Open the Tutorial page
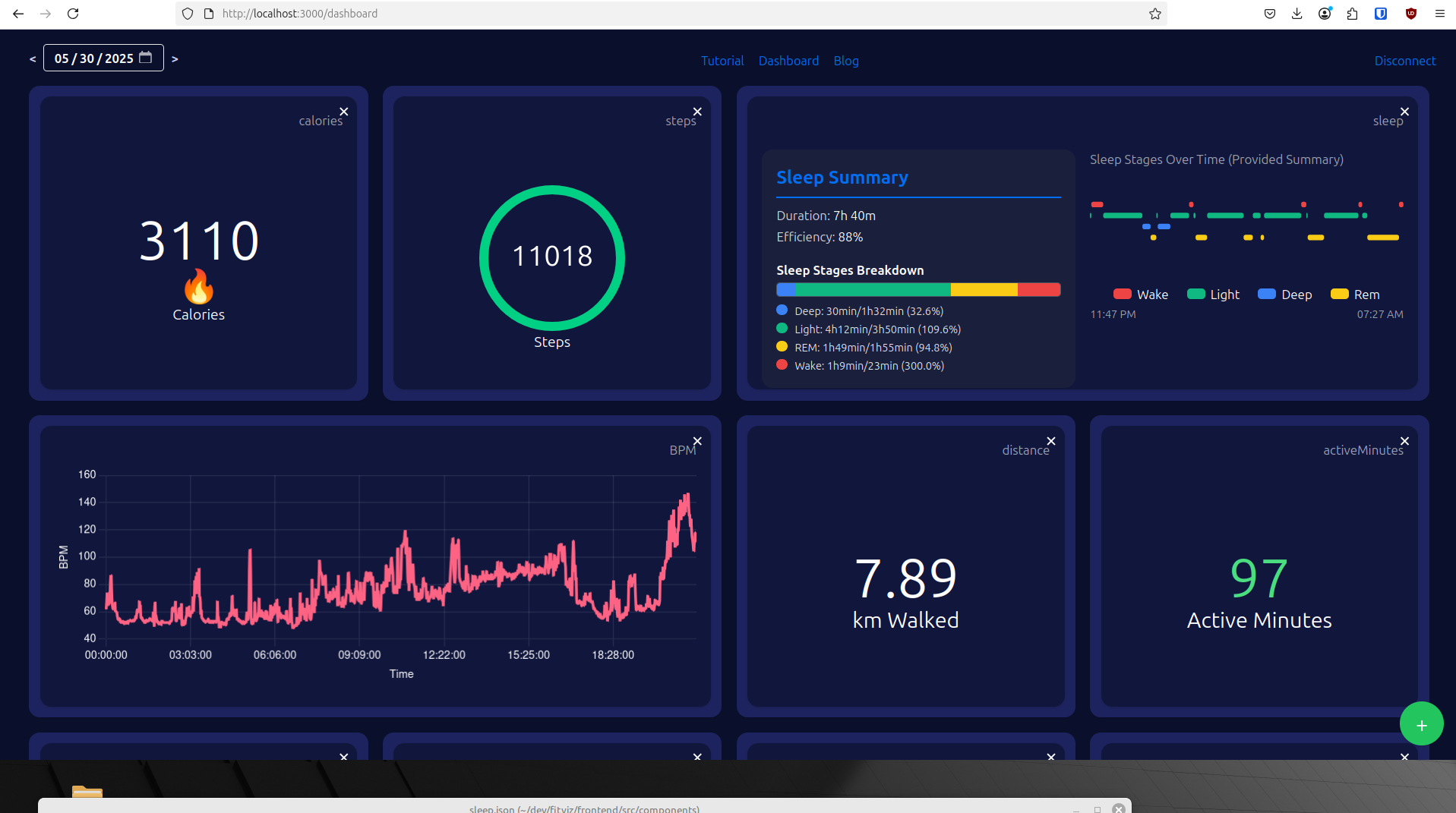This screenshot has height=813, width=1456. tap(722, 61)
